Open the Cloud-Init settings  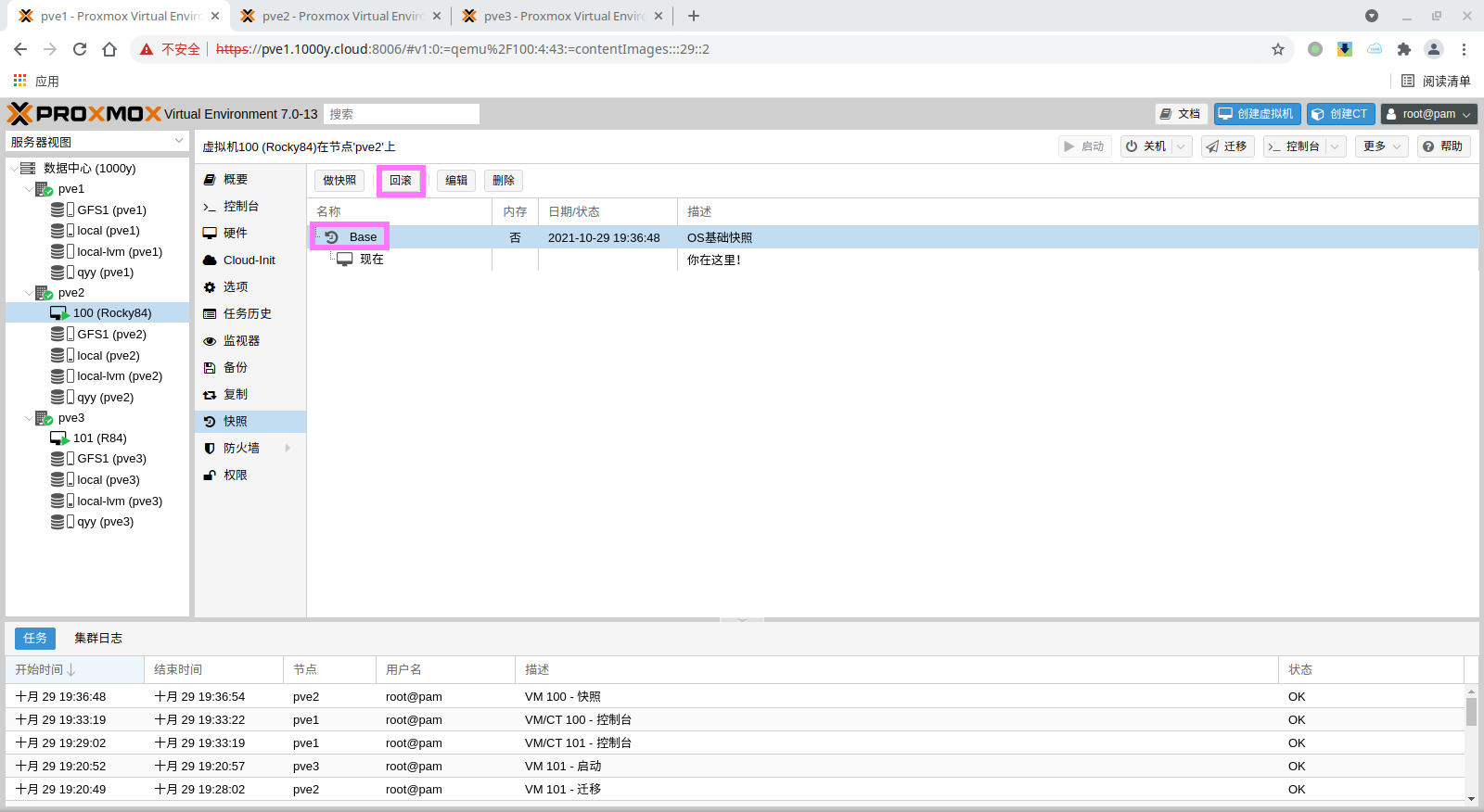[249, 260]
